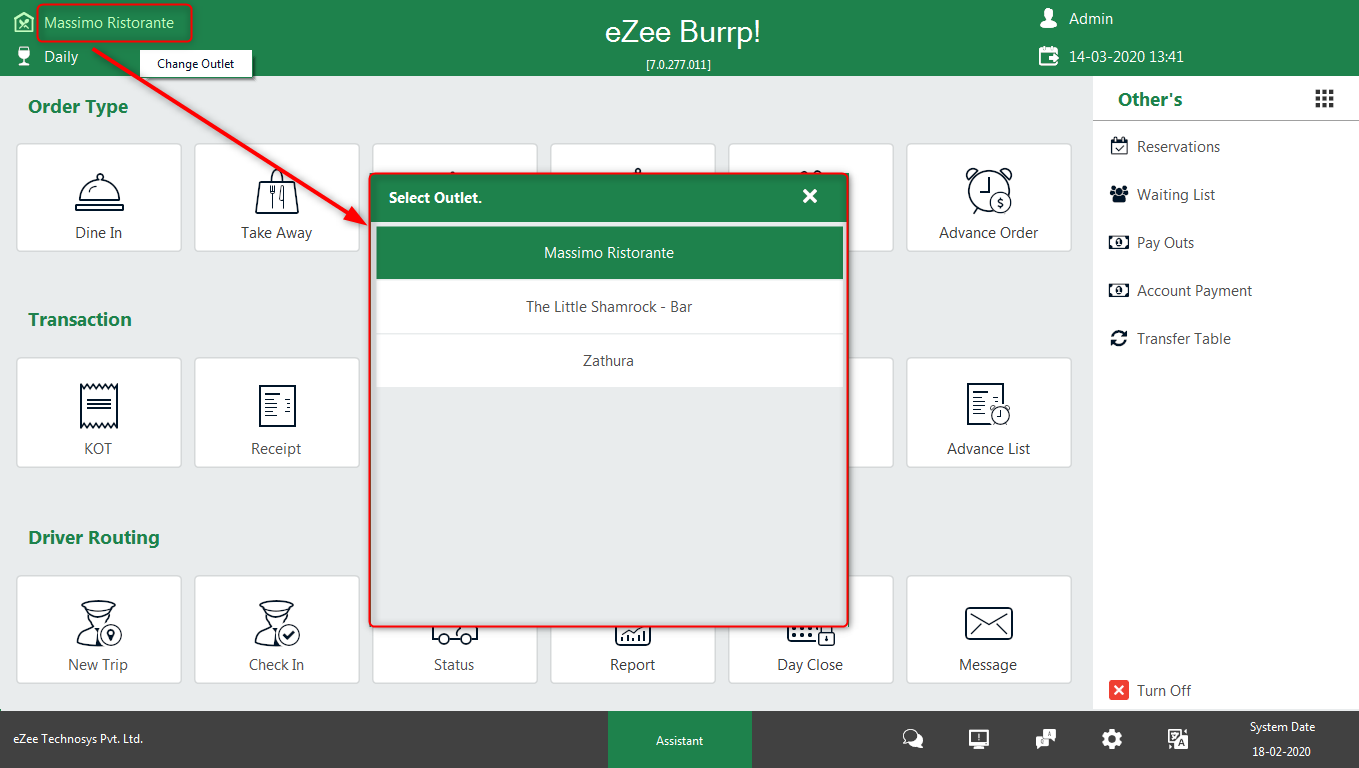Viewport: 1359px width, 768px height.
Task: Click the Daily menu label
Action: (x=61, y=57)
